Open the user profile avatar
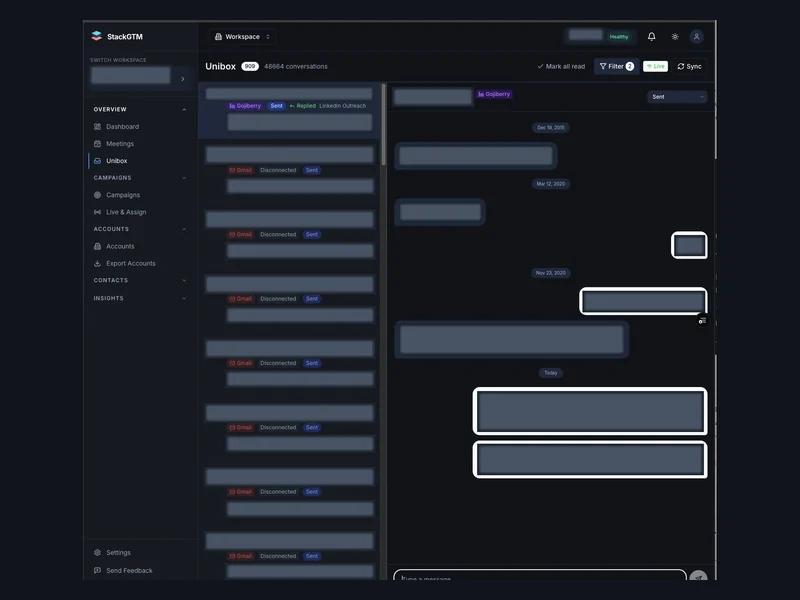This screenshot has height=600, width=800. pyautogui.click(x=696, y=37)
